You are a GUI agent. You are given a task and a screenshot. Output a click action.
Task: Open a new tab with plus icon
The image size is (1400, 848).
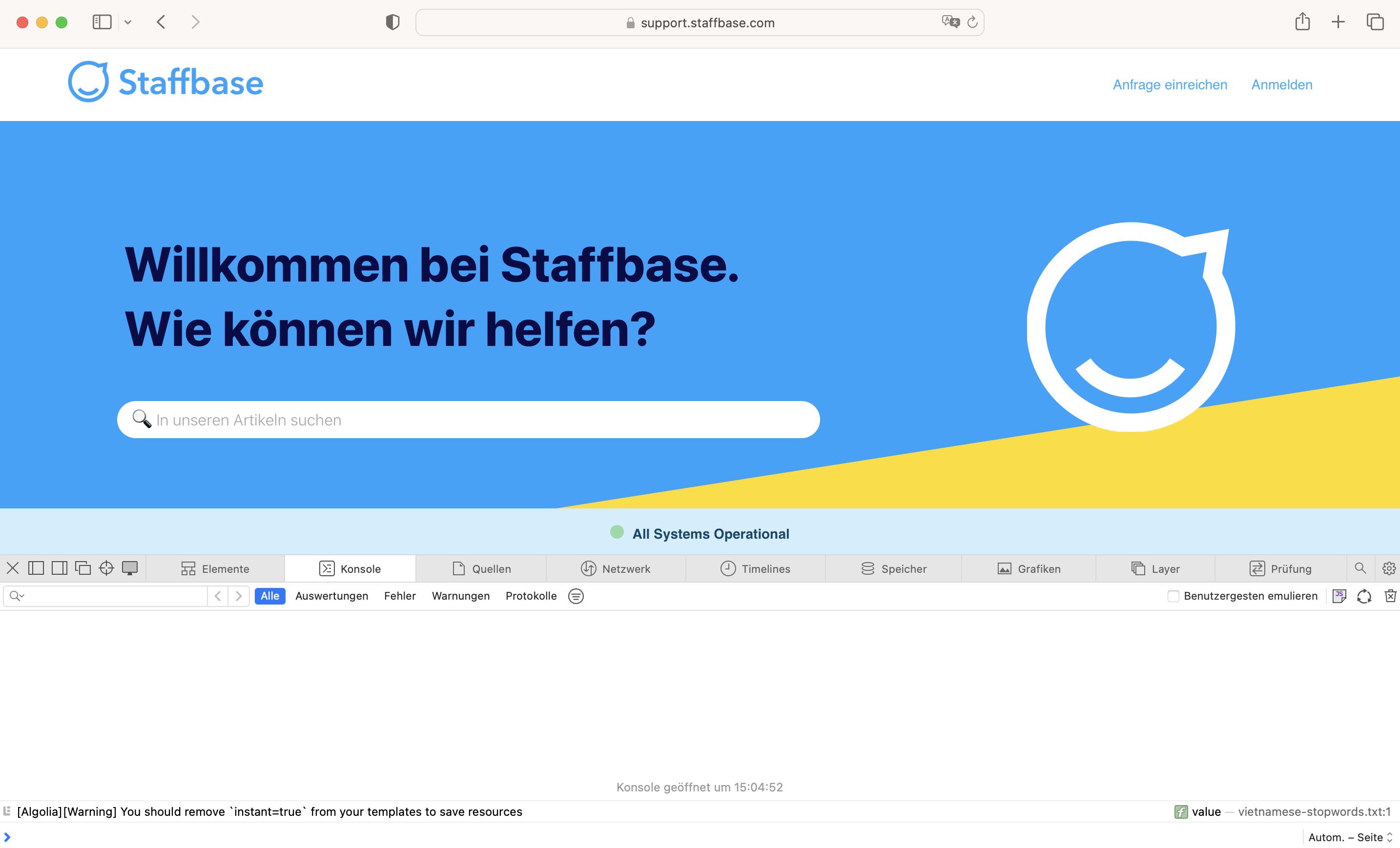coord(1338,22)
